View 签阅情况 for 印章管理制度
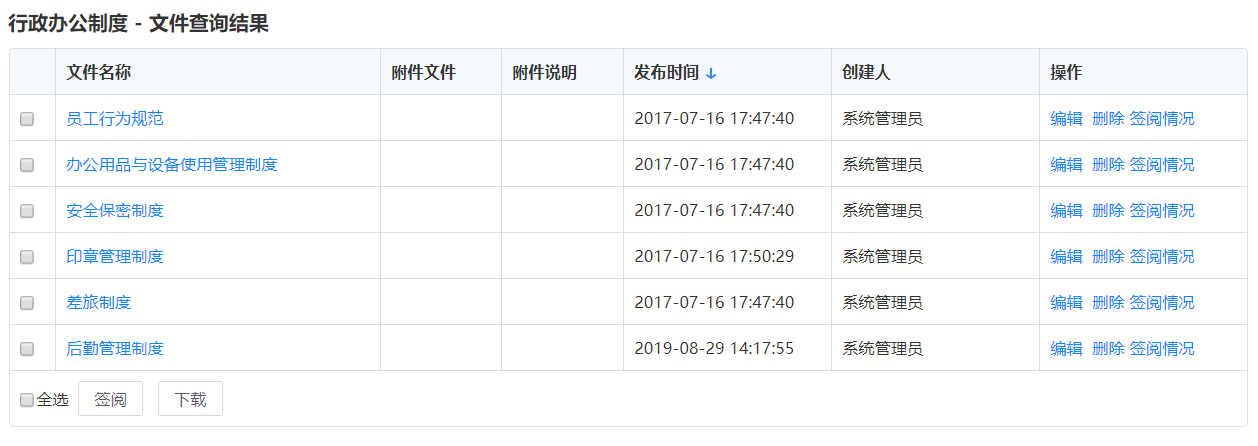Image resolution: width=1258 pixels, height=446 pixels. 1162,257
